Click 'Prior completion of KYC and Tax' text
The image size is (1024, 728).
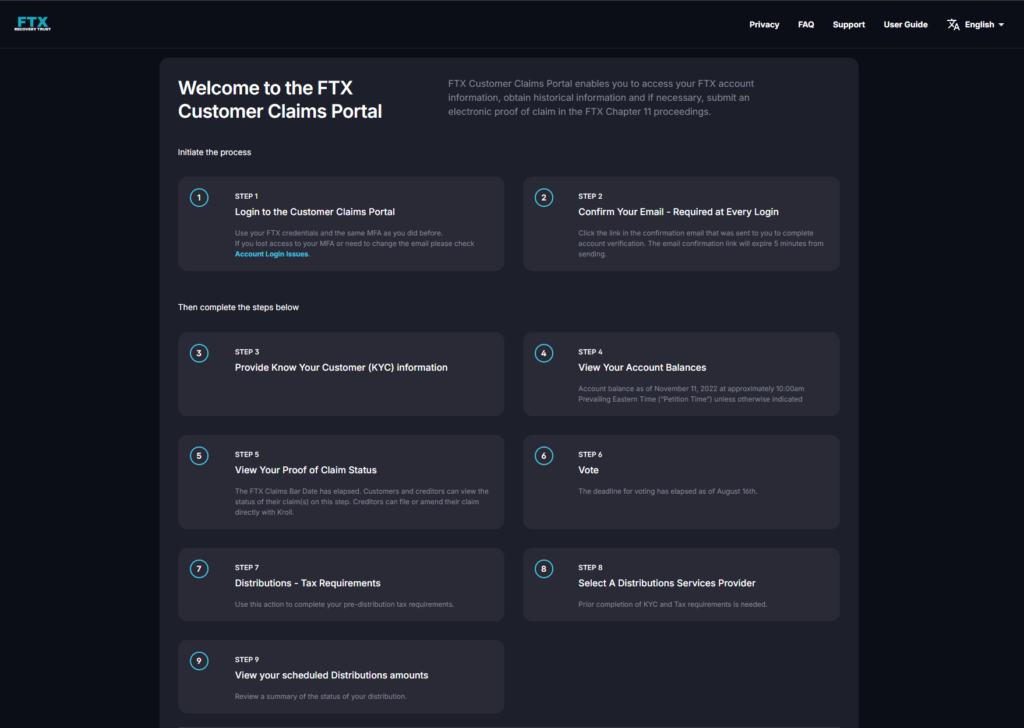click(673, 605)
